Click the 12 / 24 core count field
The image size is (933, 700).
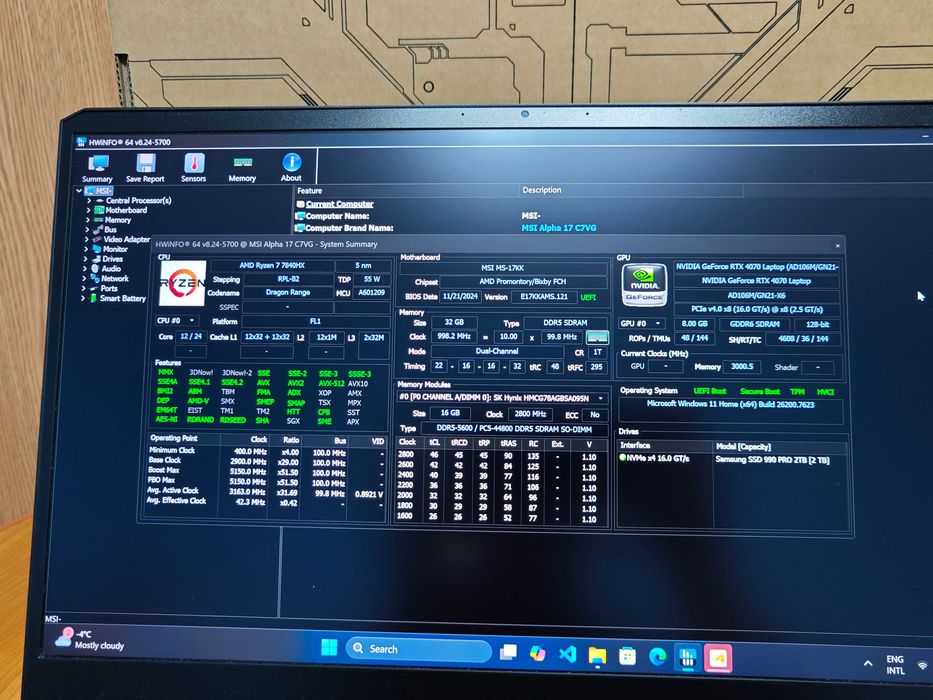tap(191, 336)
